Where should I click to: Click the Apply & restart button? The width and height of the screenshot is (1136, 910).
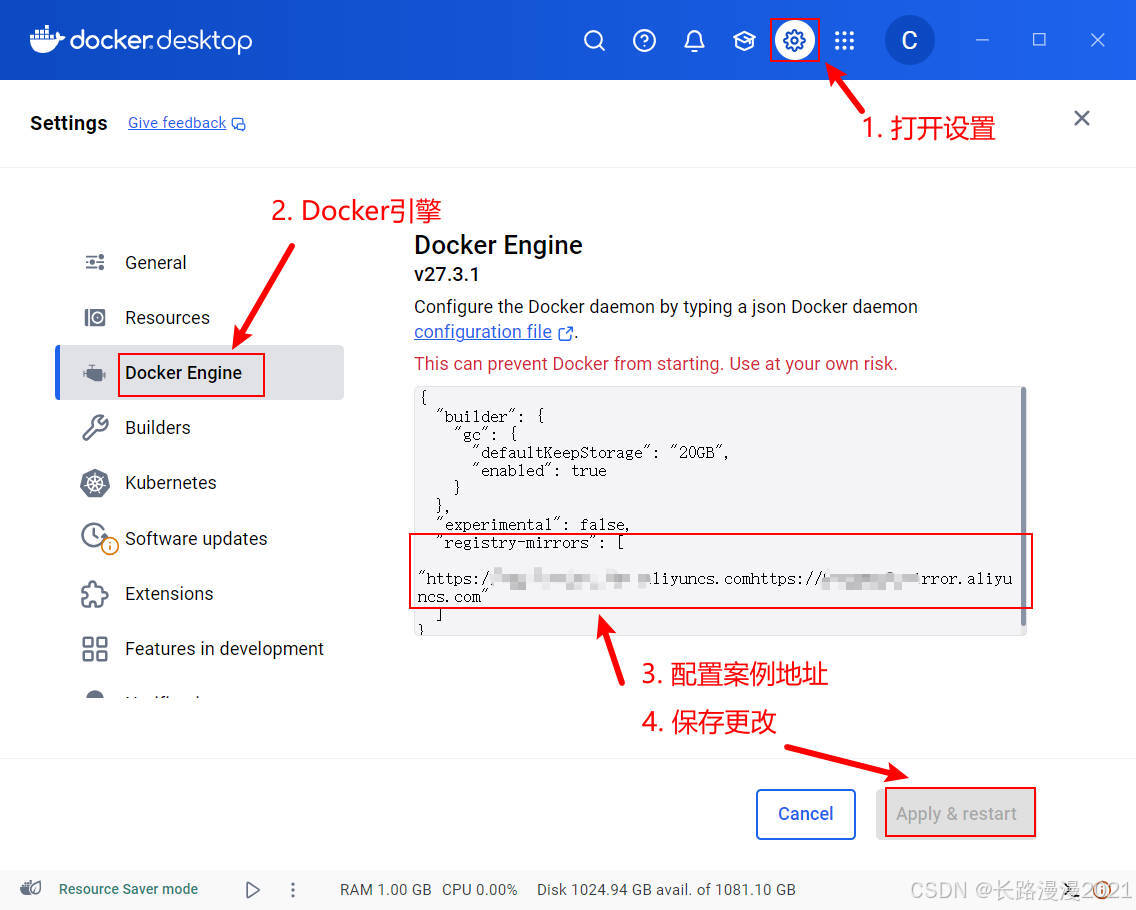956,814
